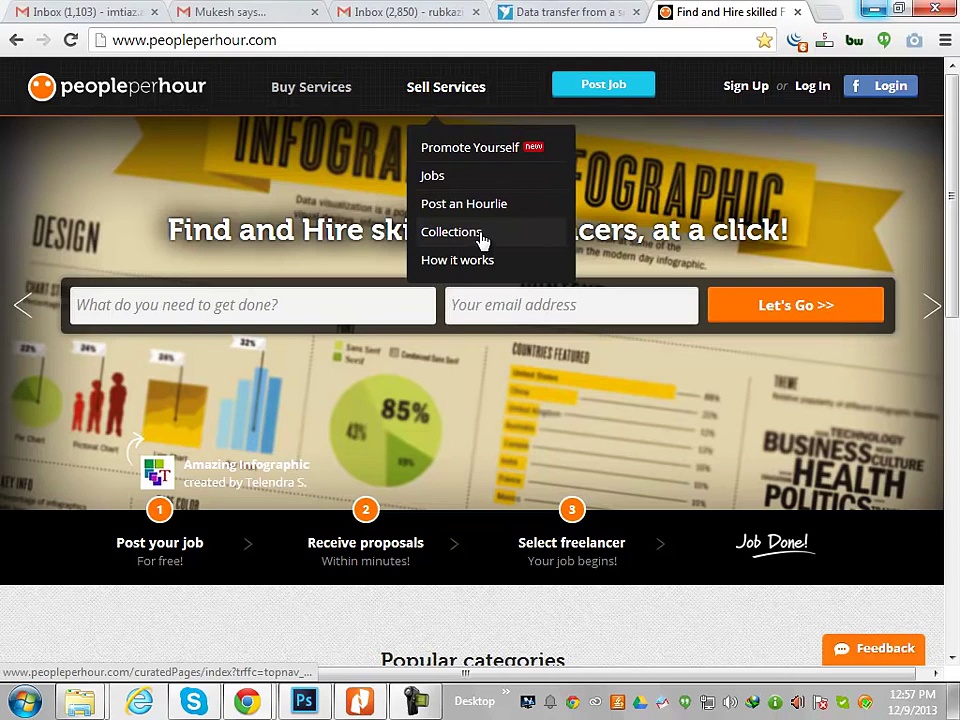Click the volume speaker tray icon
This screenshot has width=960, height=720.
730,702
